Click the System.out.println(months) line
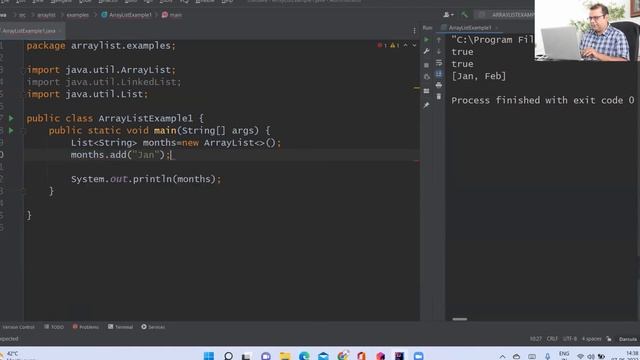Screen dimensions: 640x360 [x=146, y=179]
